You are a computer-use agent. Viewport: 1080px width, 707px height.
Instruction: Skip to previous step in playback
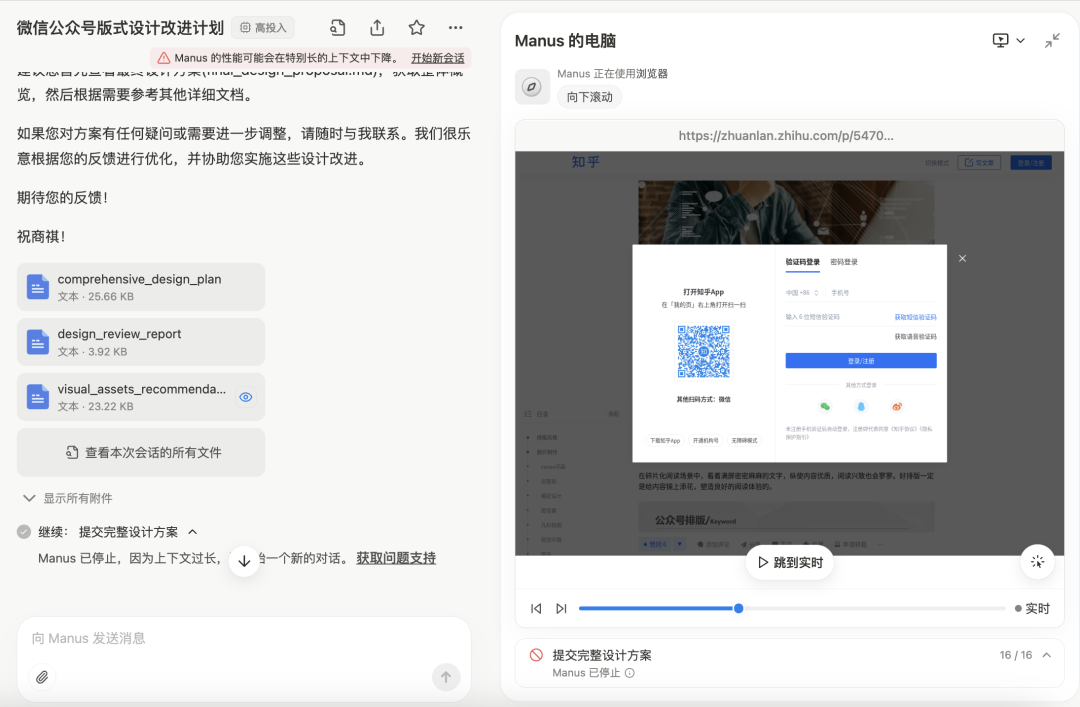(536, 608)
